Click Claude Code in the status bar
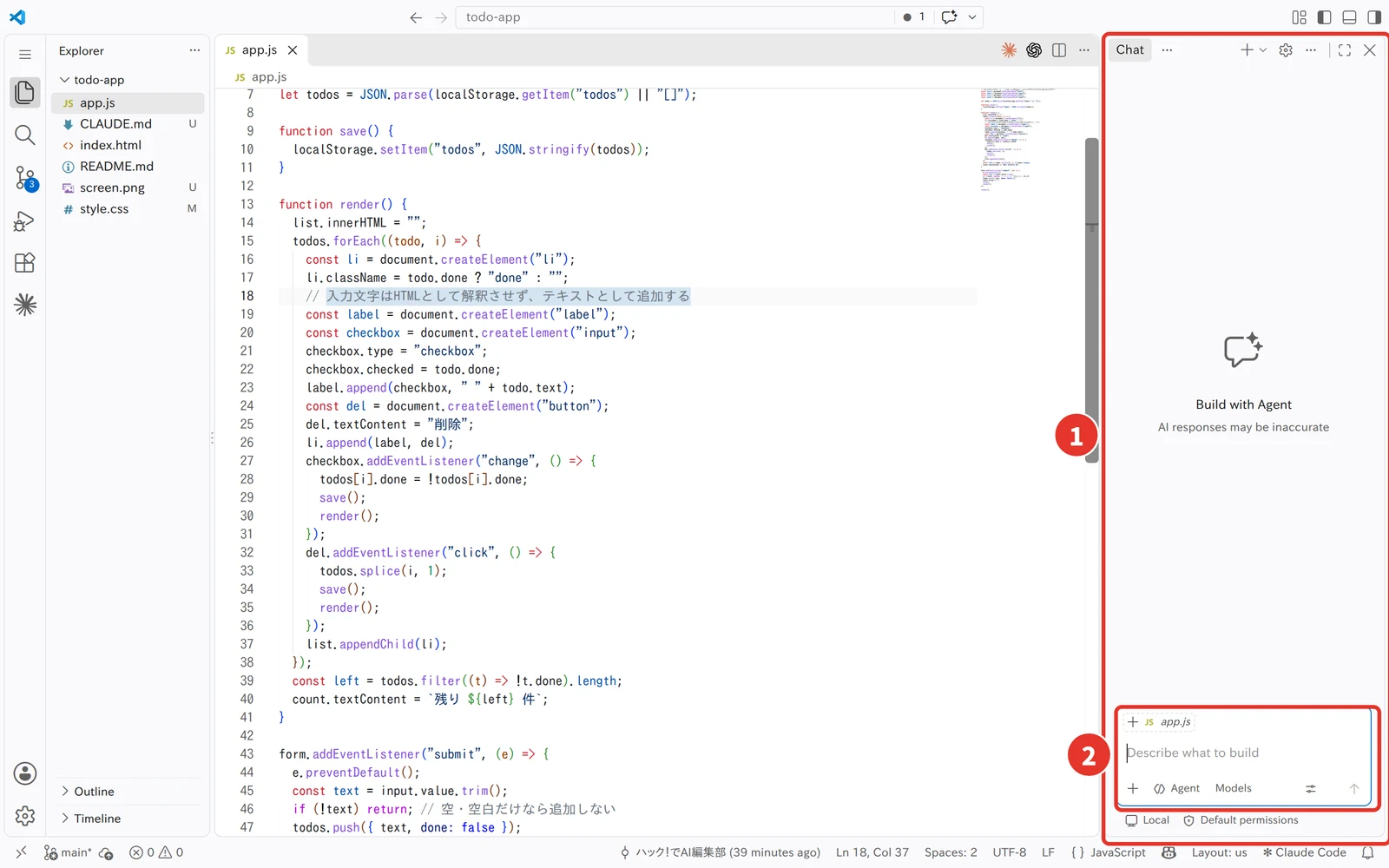This screenshot has width=1389, height=868. (1304, 852)
